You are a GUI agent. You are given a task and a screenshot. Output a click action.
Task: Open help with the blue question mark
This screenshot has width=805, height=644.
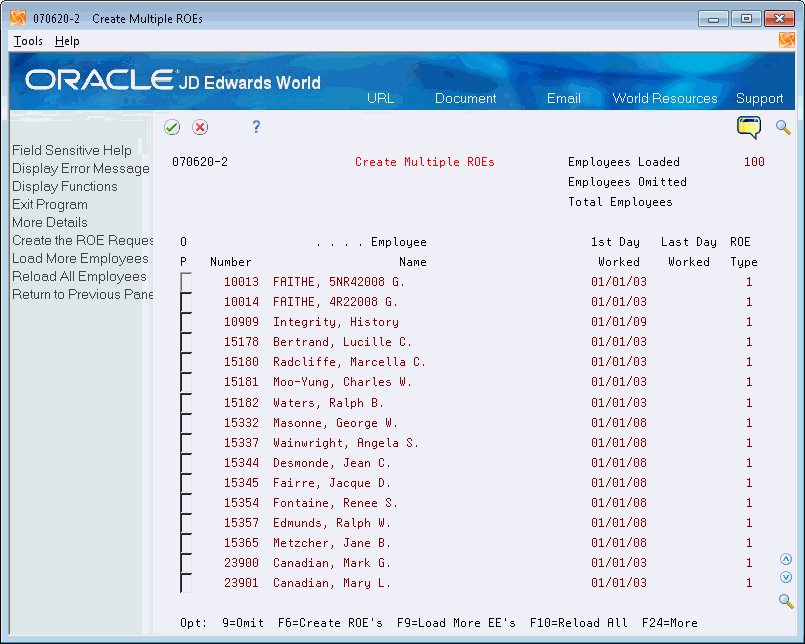pyautogui.click(x=256, y=126)
